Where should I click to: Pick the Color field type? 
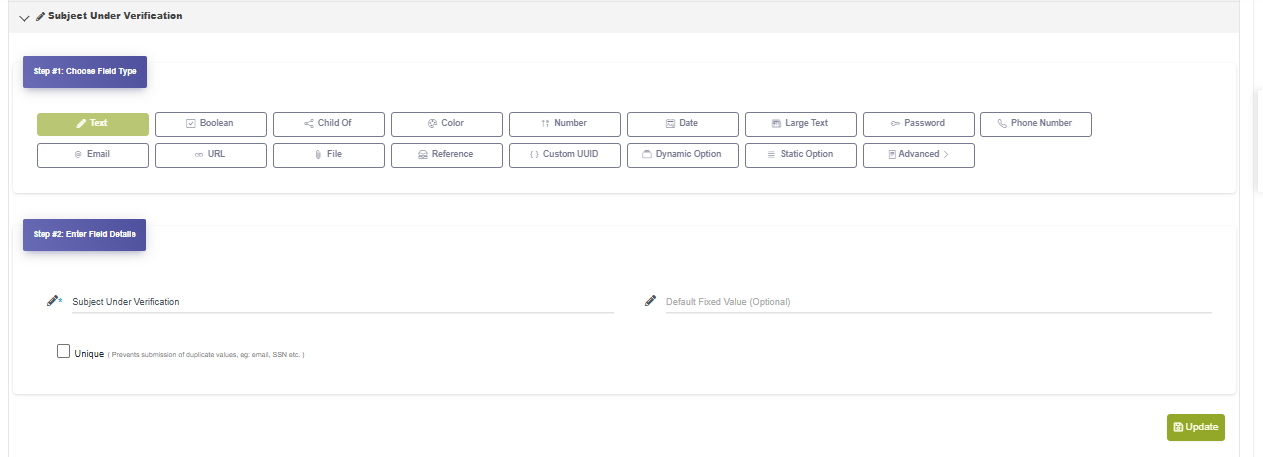coord(447,124)
